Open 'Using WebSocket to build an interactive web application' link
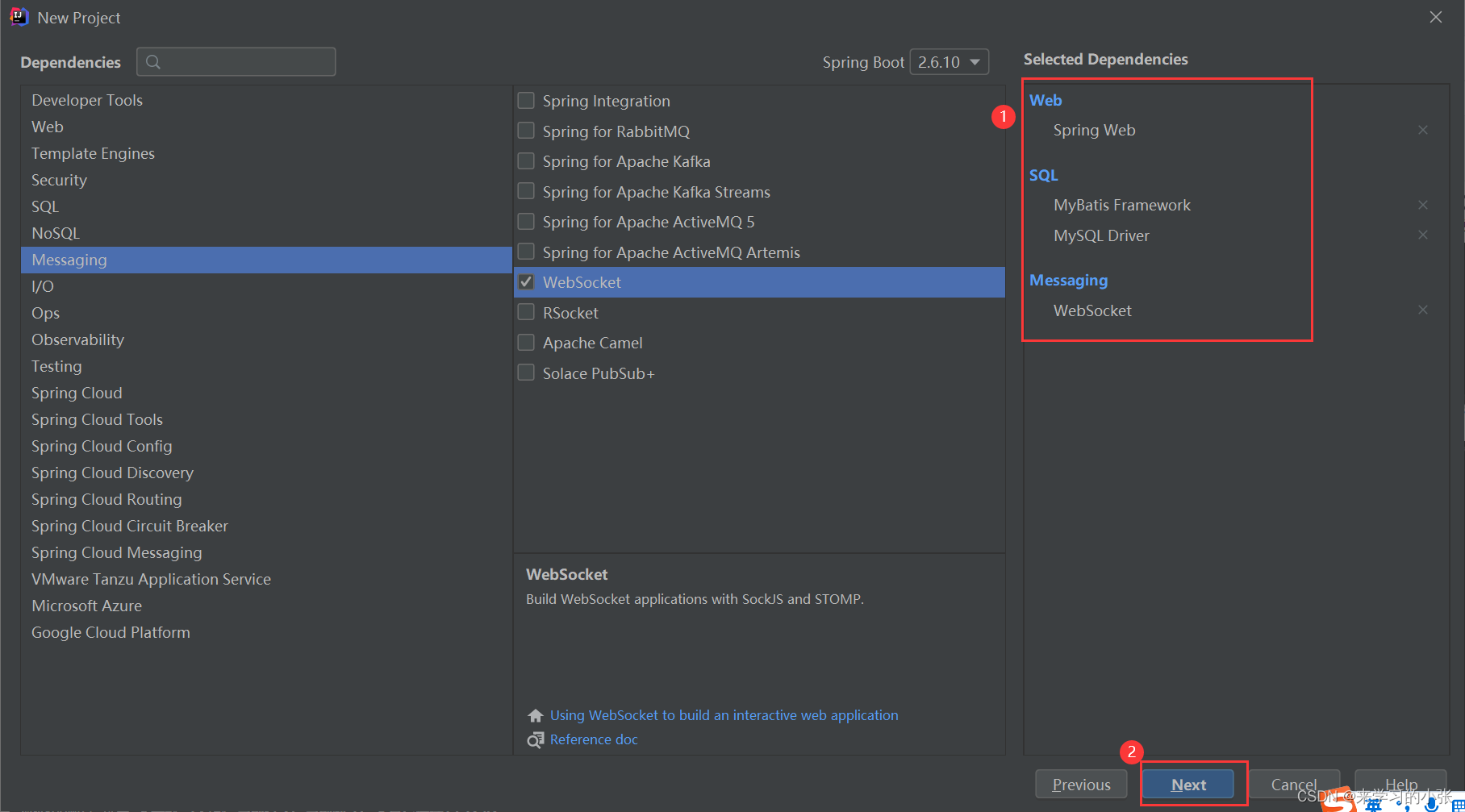 pos(724,715)
